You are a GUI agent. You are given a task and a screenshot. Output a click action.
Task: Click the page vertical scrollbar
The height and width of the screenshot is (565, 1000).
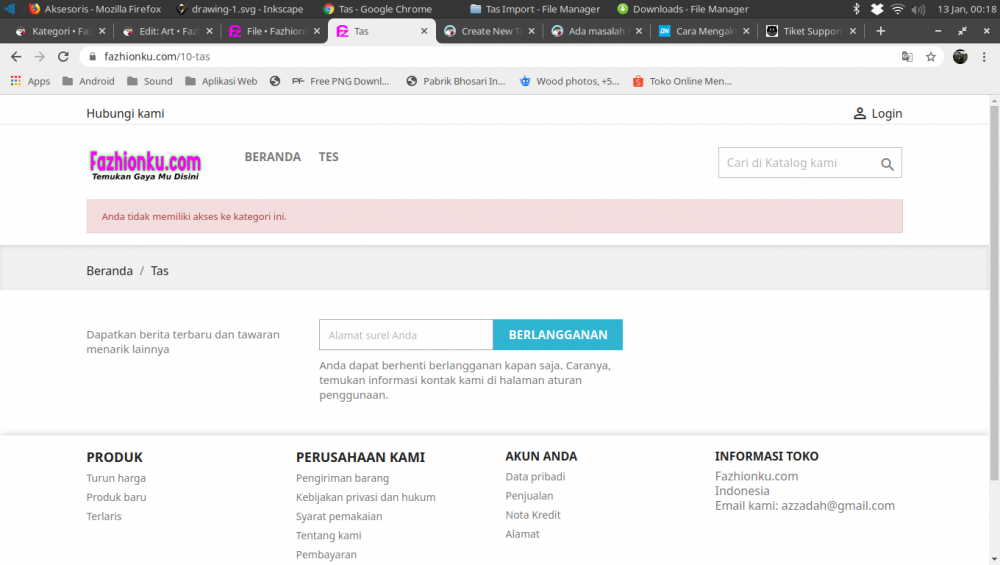tap(994, 293)
